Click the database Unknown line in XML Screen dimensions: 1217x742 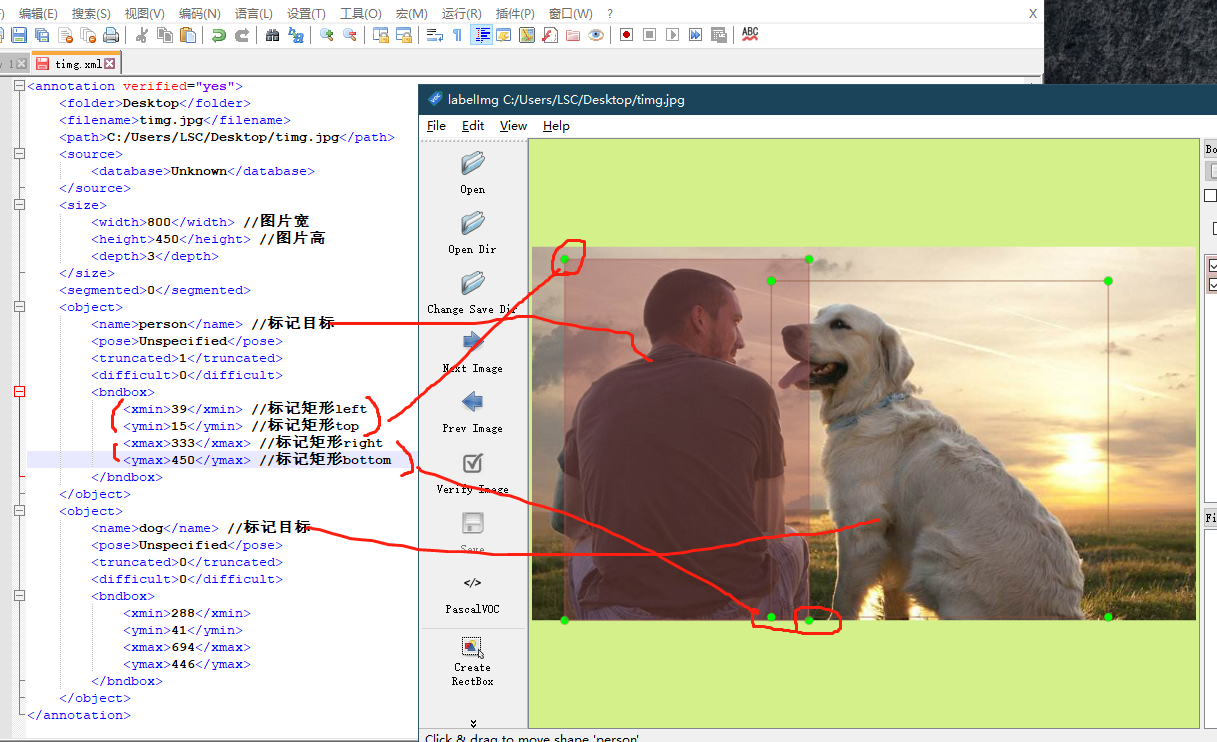tap(203, 171)
